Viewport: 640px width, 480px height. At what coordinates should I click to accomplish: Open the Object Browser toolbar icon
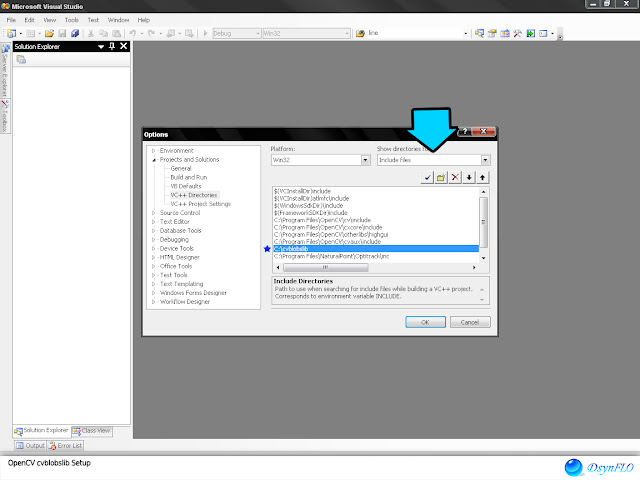pos(505,33)
